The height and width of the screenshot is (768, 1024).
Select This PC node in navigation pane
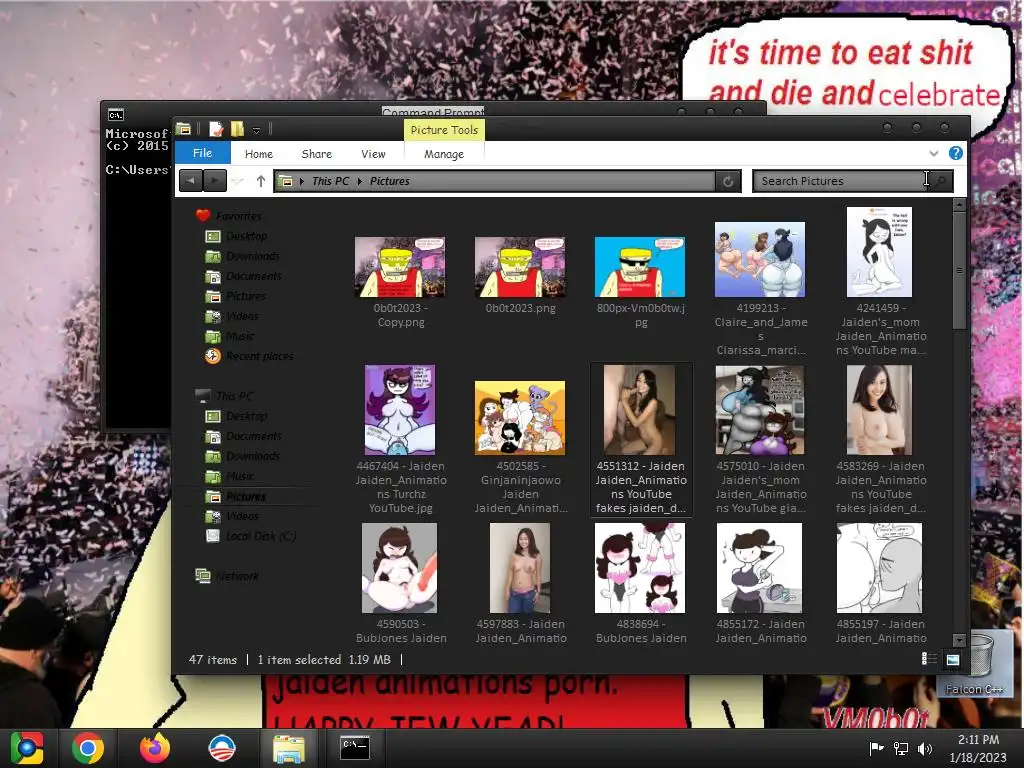click(234, 396)
